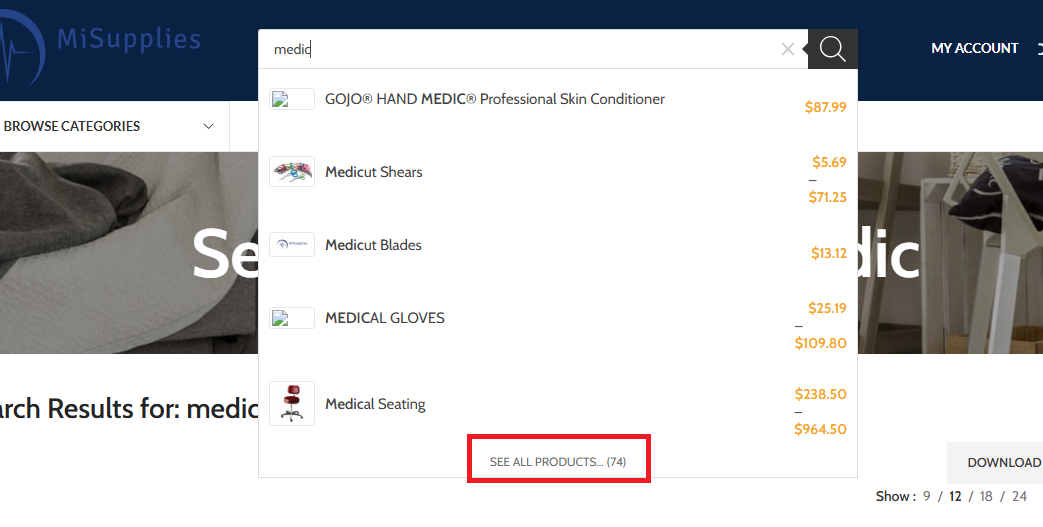Show 24 products per page

1019,496
